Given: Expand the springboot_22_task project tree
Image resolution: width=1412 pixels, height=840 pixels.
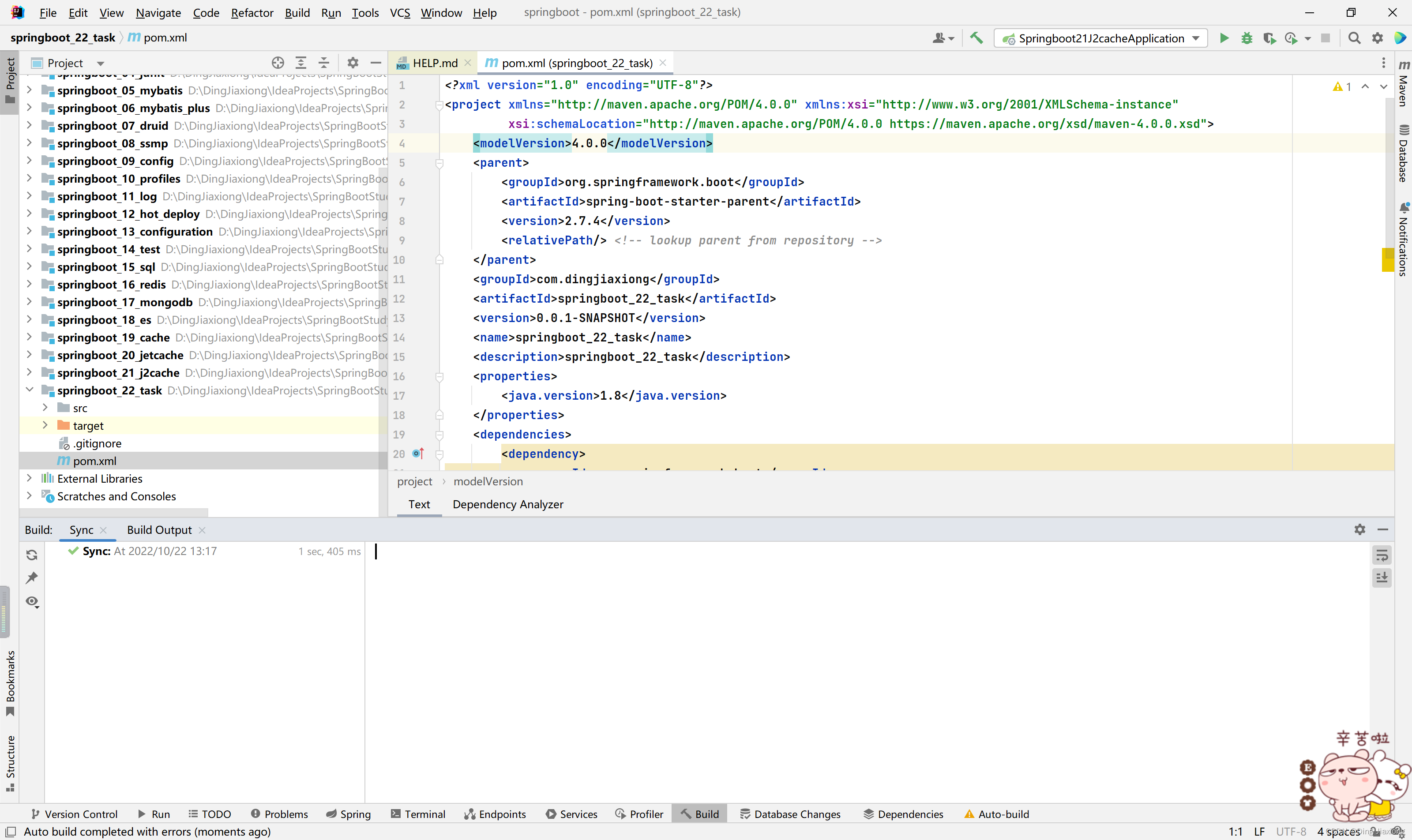Looking at the screenshot, I should (x=30, y=390).
